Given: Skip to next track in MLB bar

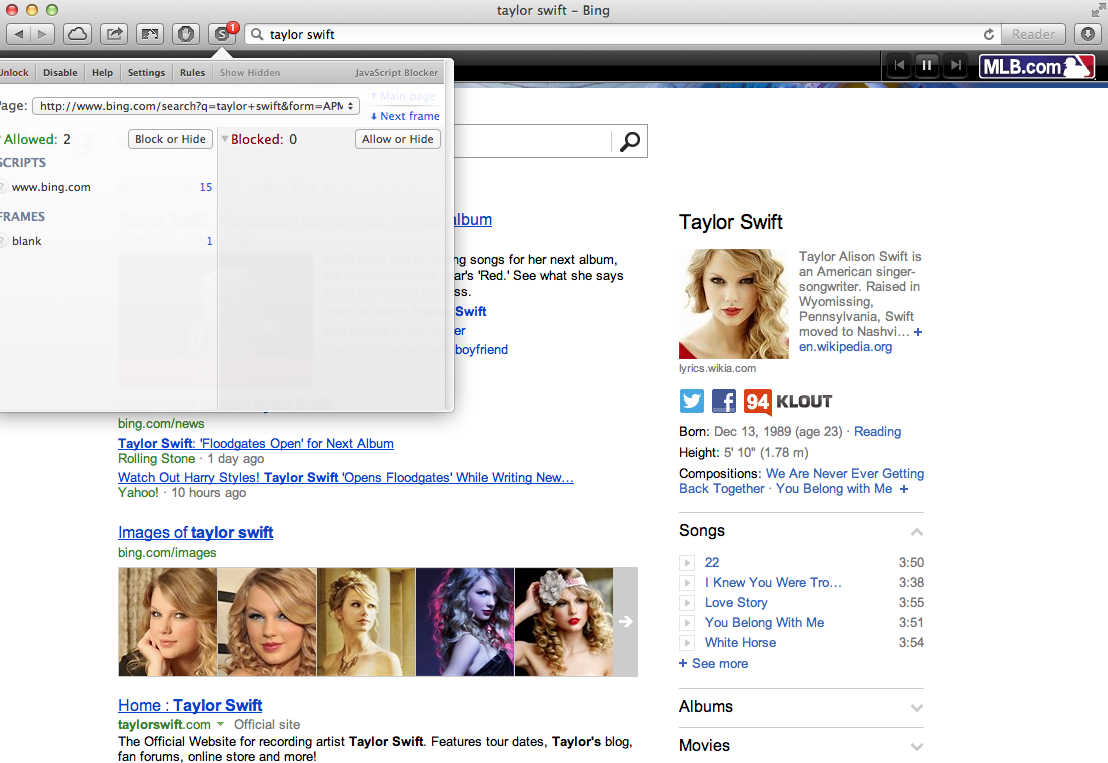Looking at the screenshot, I should pos(955,66).
